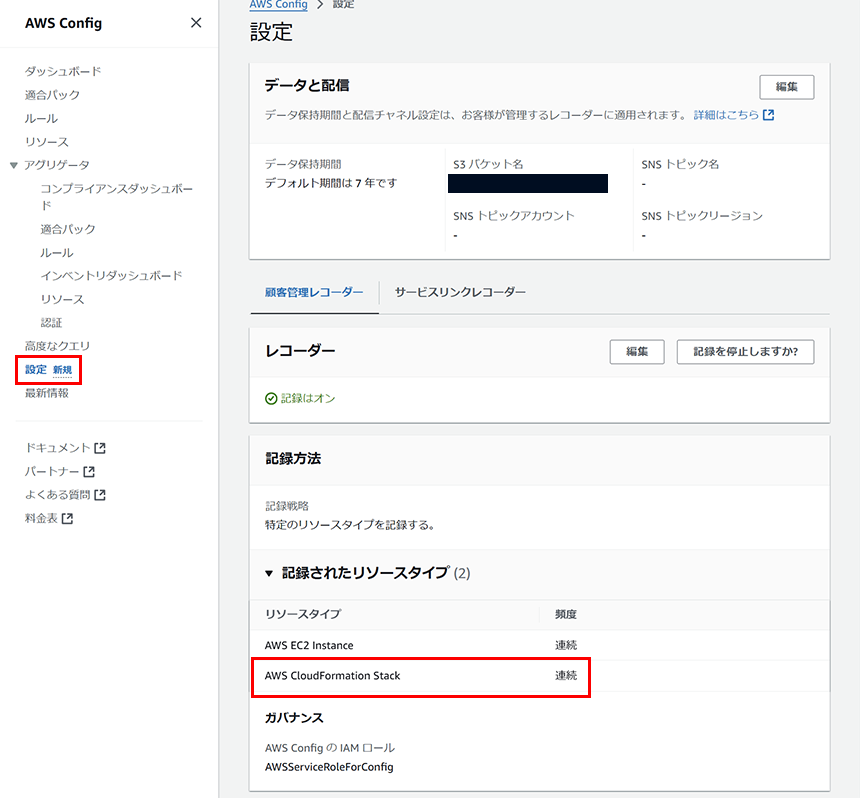Click the breadcrumb chevron separator
Image resolution: width=860 pixels, height=798 pixels.
(320, 4)
